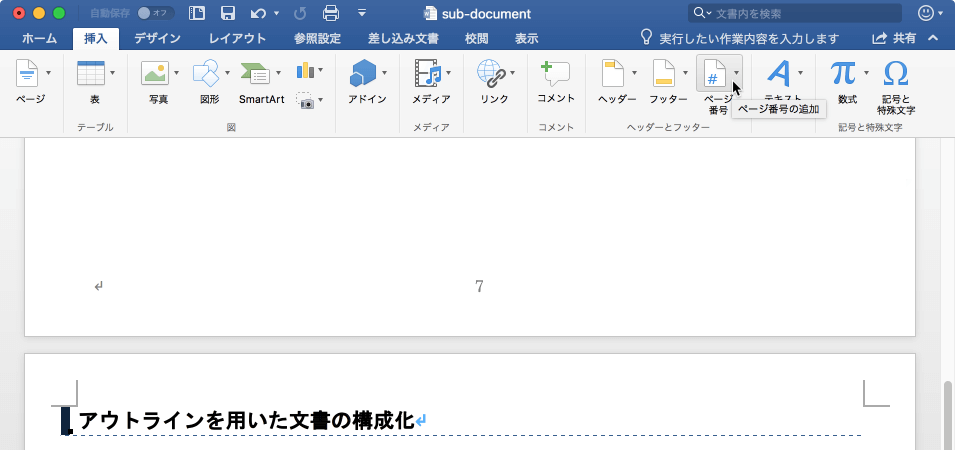Screen dimensions: 955x450
Task: Collapse the ribbon with the chevron
Action: [933, 38]
